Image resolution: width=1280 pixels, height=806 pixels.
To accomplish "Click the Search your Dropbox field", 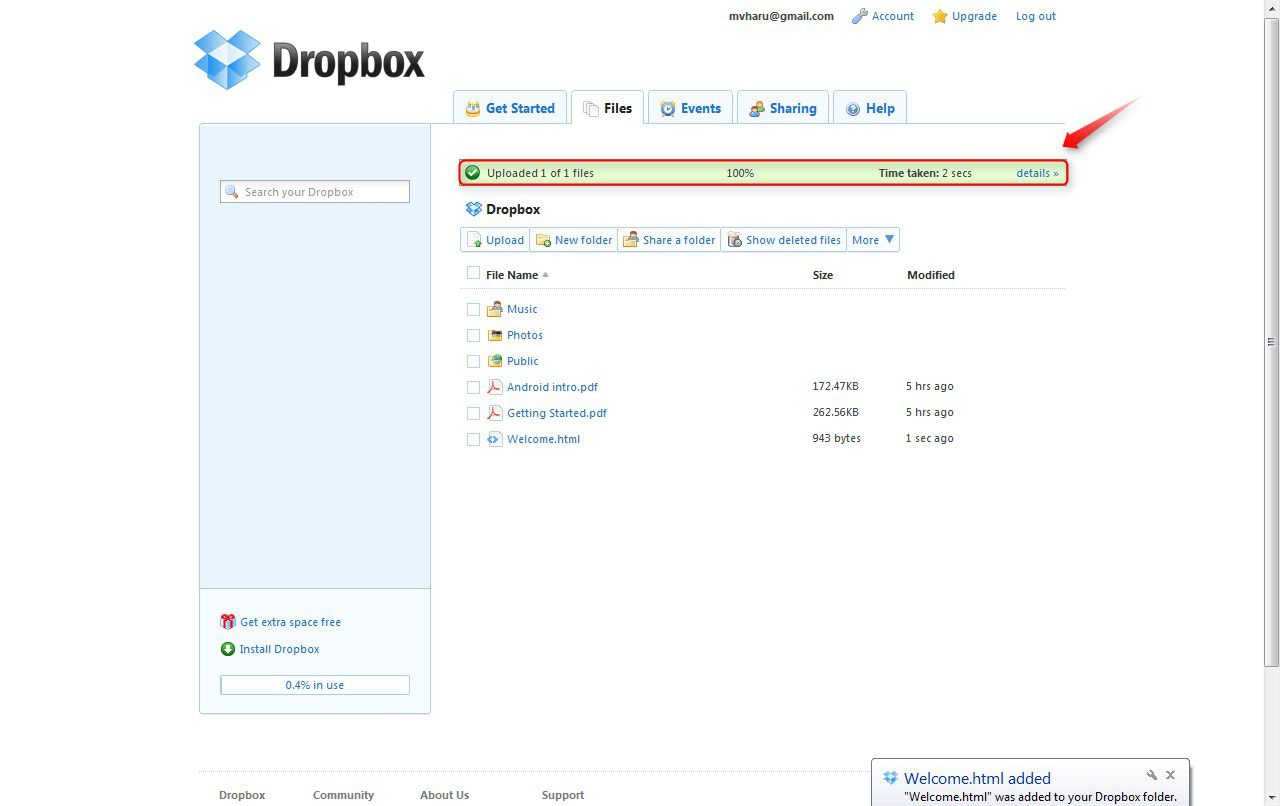I will tap(315, 192).
